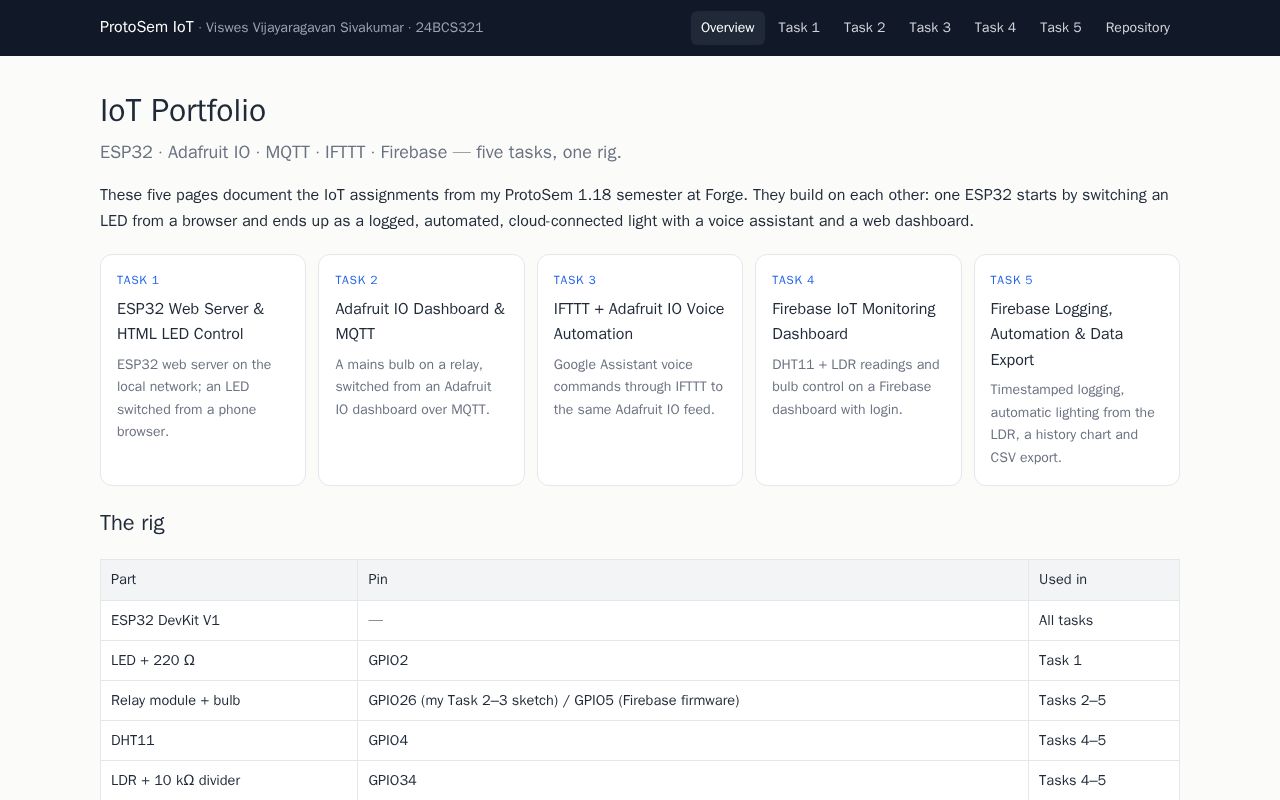Click the IoT Portfolio page heading
This screenshot has height=800, width=1280.
pyautogui.click(x=183, y=111)
